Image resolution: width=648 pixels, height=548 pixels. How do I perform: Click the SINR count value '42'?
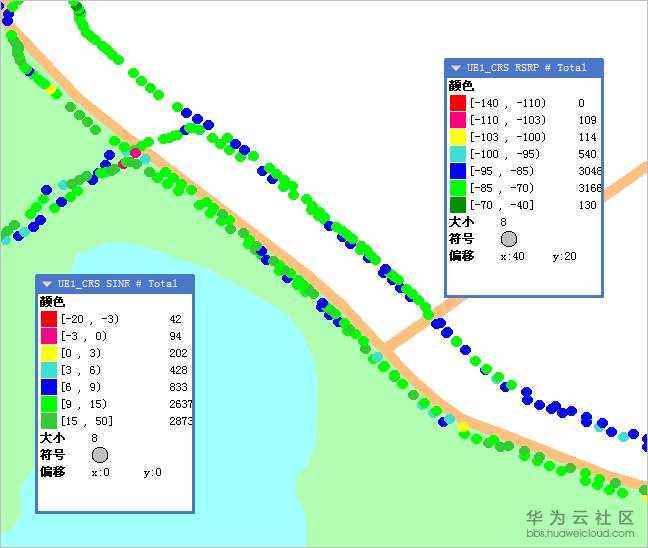tap(175, 319)
